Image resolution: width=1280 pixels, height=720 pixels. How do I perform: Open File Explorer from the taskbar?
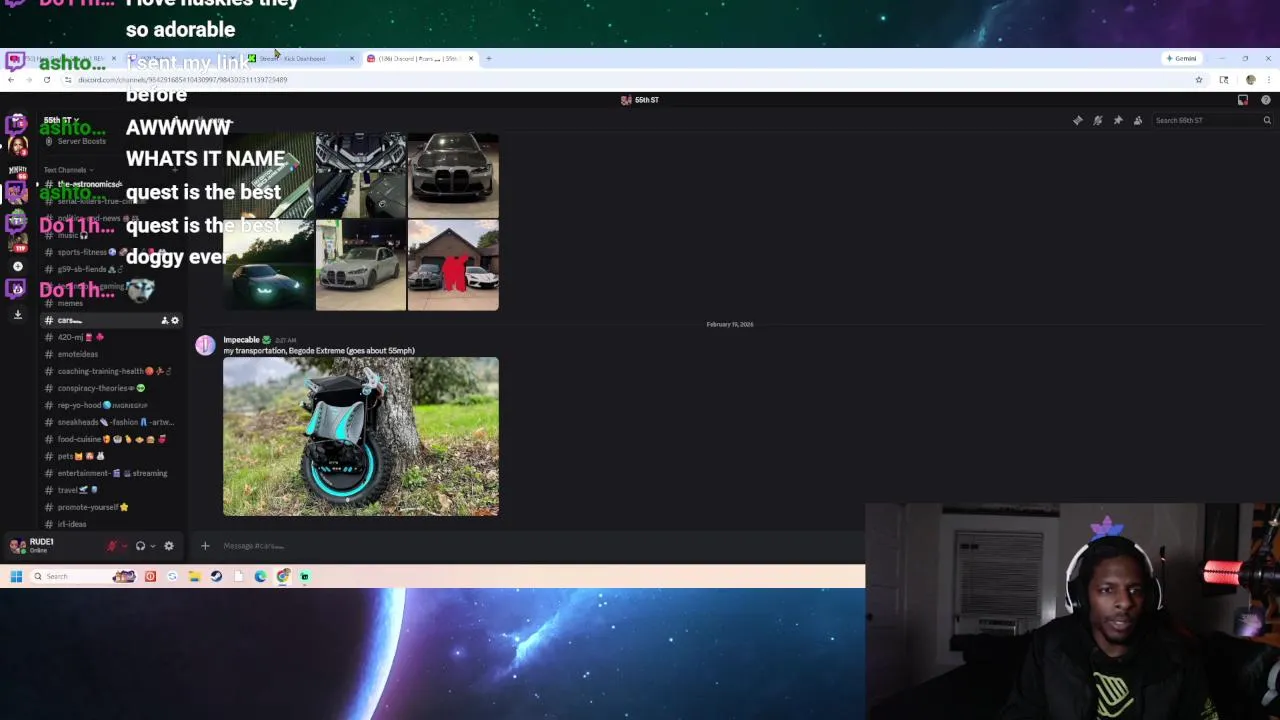pyautogui.click(x=194, y=576)
